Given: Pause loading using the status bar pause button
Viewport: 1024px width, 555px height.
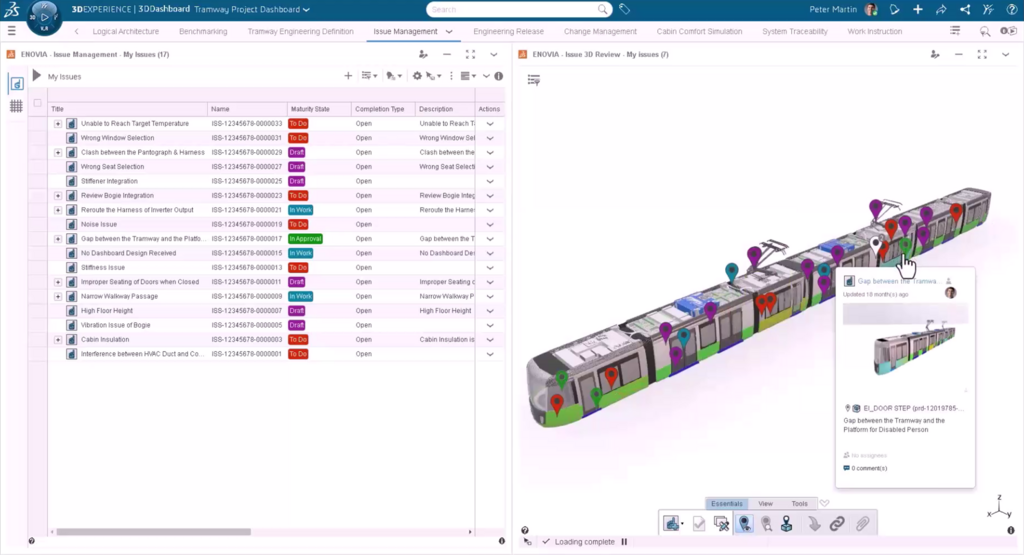Looking at the screenshot, I should tap(625, 542).
